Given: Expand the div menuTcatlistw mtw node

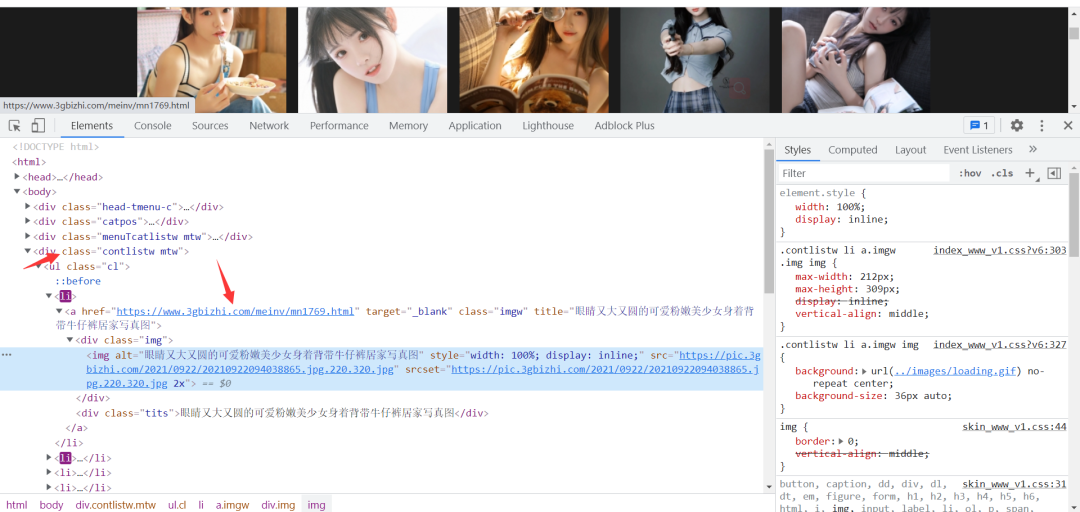Looking at the screenshot, I should tap(28, 236).
